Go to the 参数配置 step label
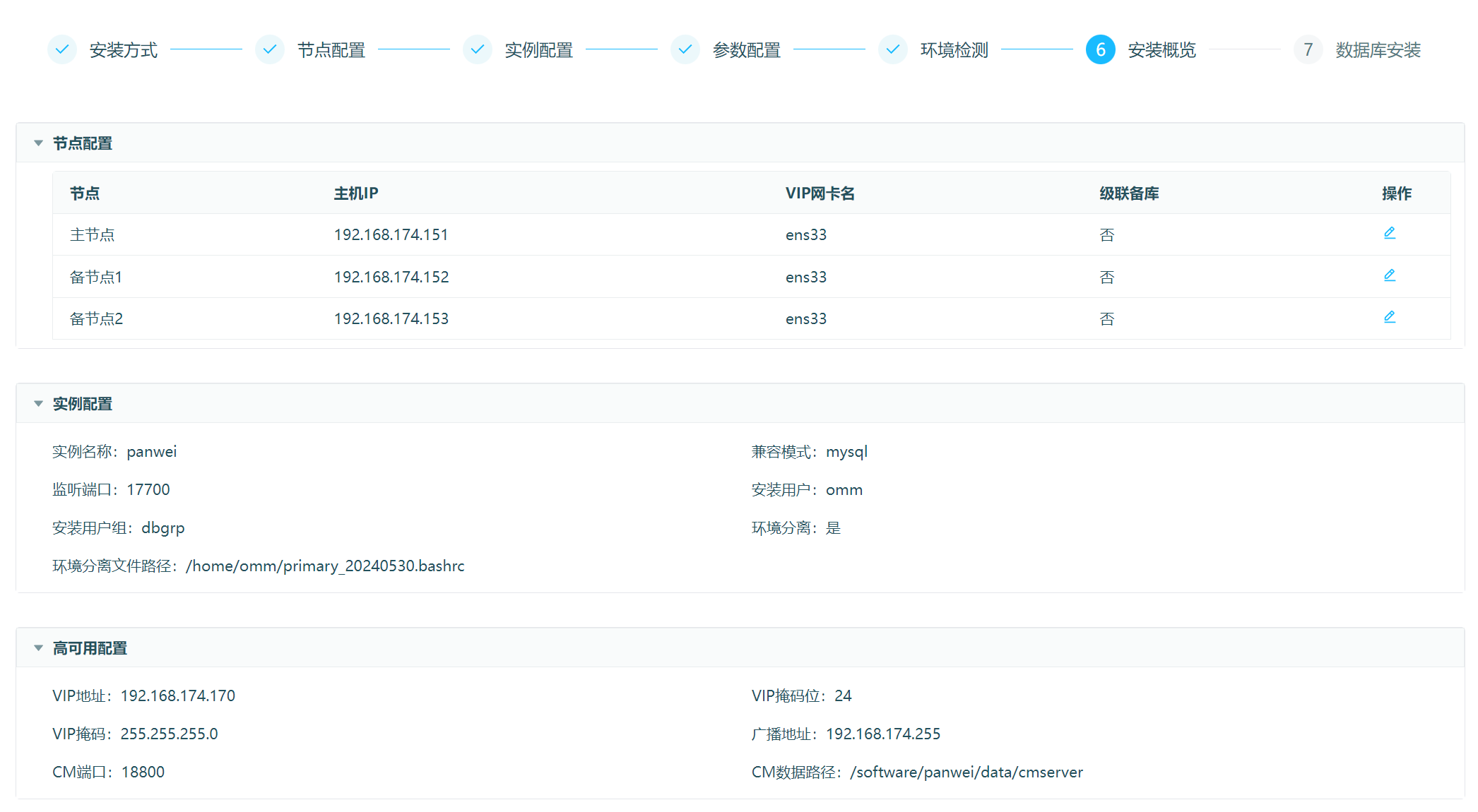1478x812 pixels. click(x=746, y=50)
